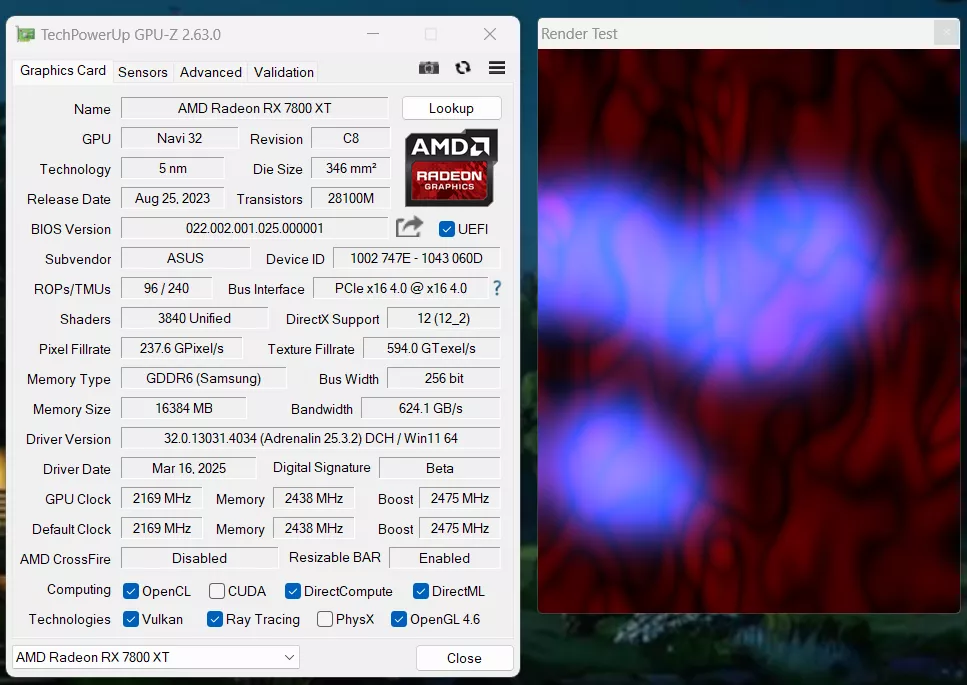Image resolution: width=967 pixels, height=685 pixels.
Task: Toggle the OpenGL 4.6 checkbox
Action: point(399,619)
